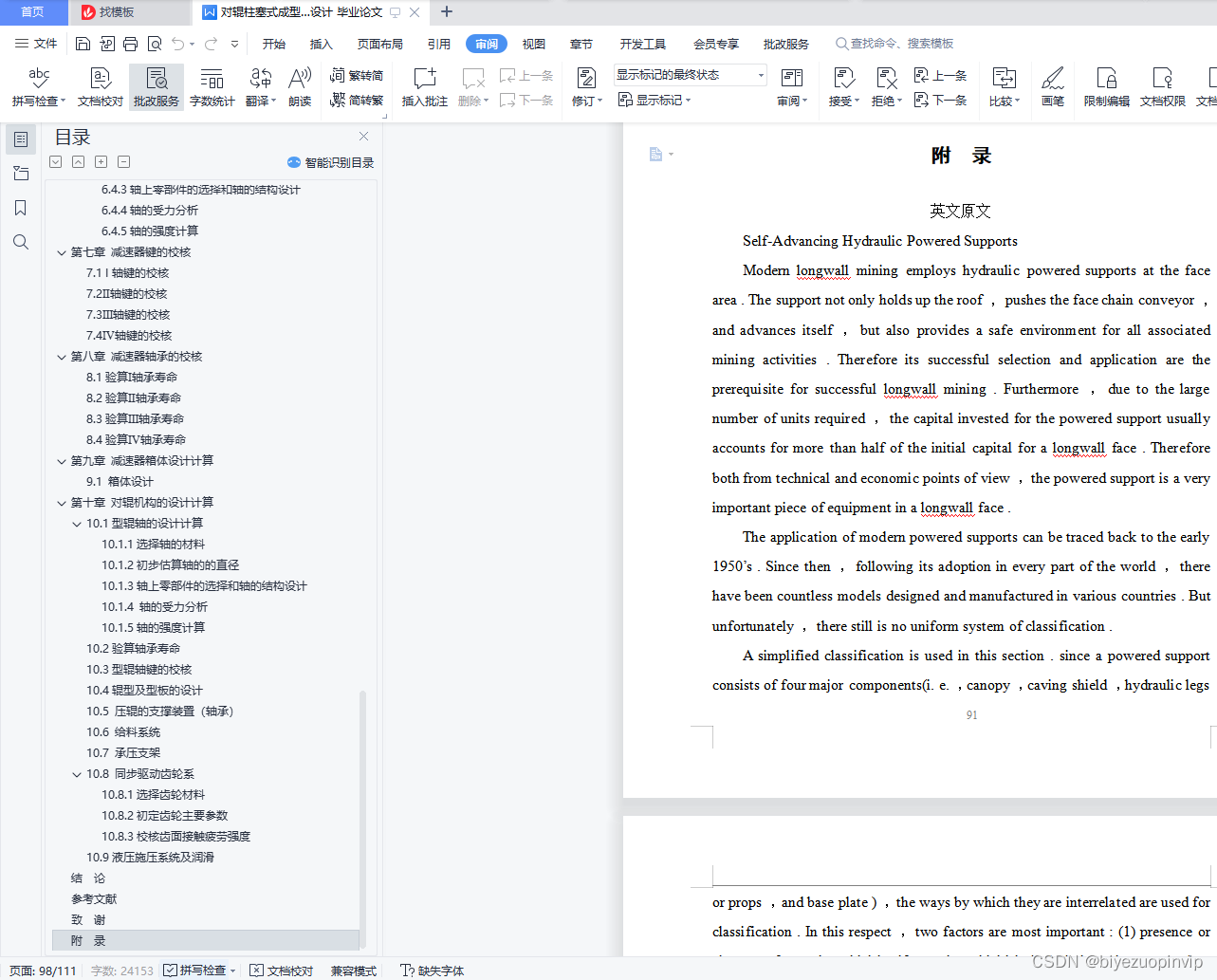Click the 拒绝 reject change icon

[886, 79]
